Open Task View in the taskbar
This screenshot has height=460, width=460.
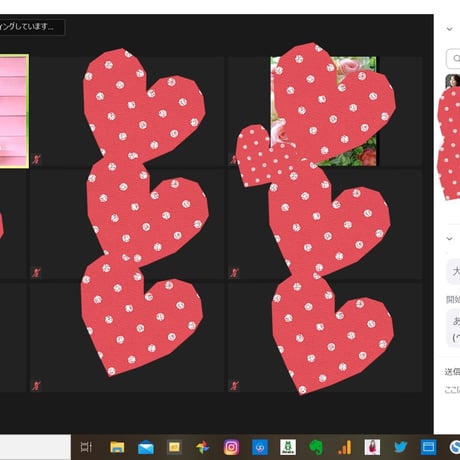(x=86, y=447)
